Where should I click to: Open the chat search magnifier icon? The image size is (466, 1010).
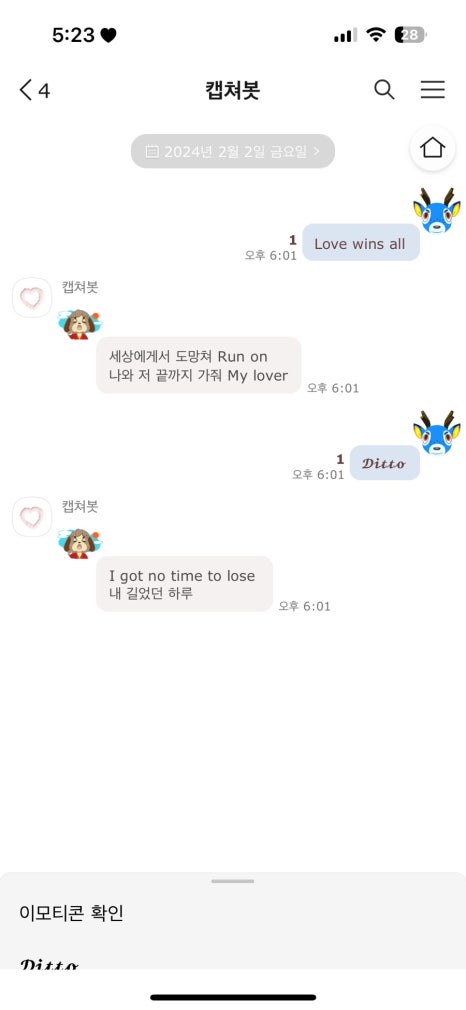point(384,90)
